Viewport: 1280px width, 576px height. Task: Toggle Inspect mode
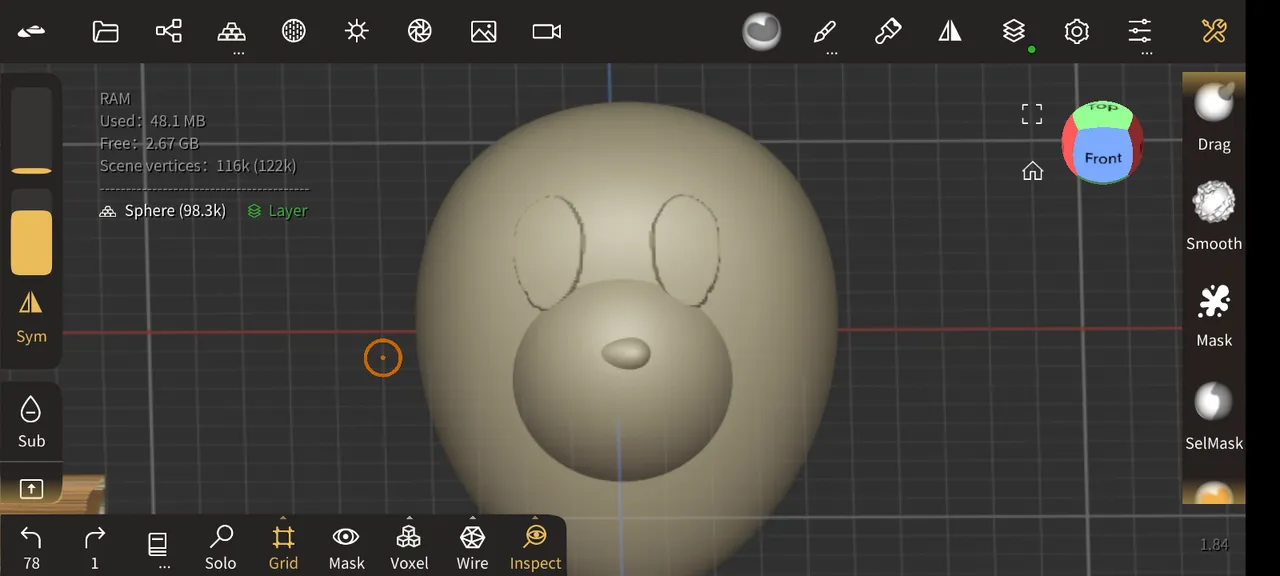click(535, 547)
